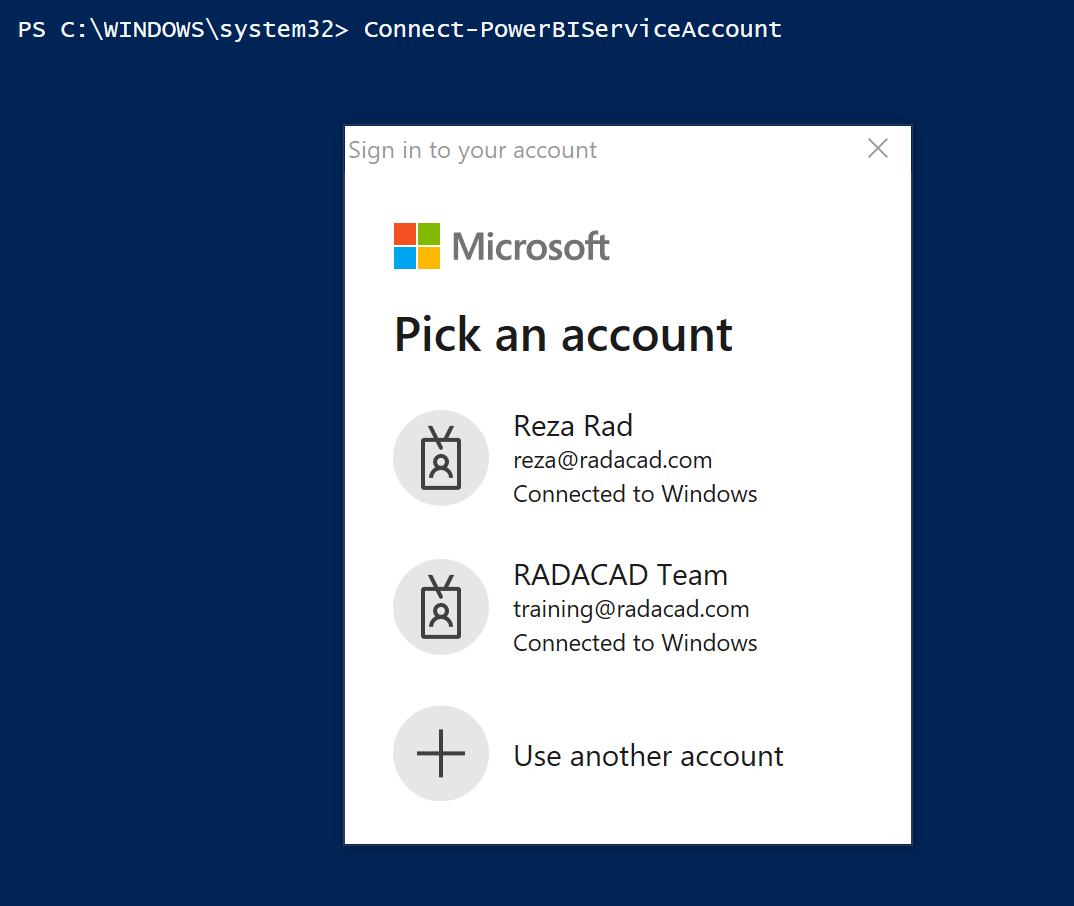The height and width of the screenshot is (906, 1074).
Task: Click "Use another account" label
Action: pyautogui.click(x=648, y=756)
